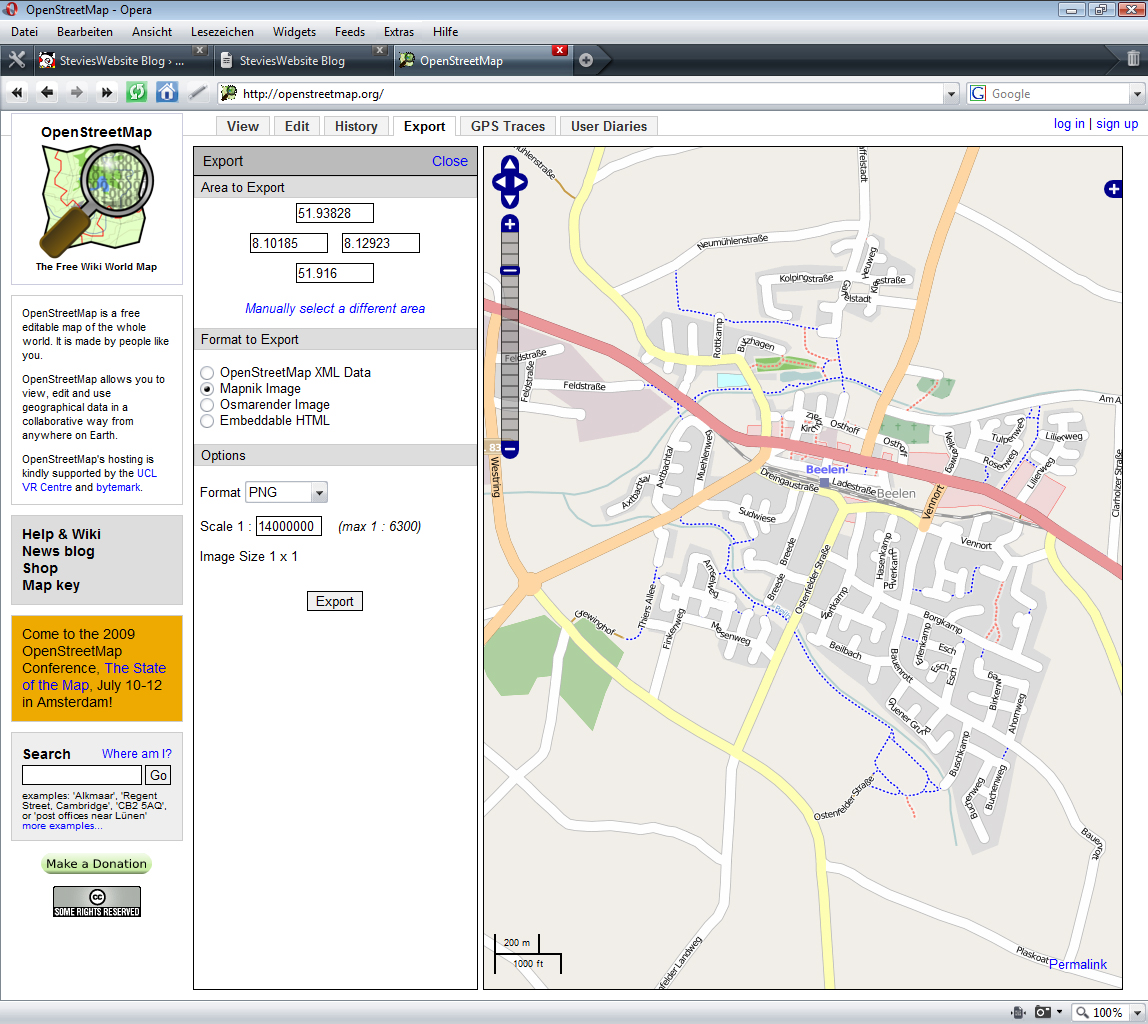1148x1024 pixels.
Task: Select OpenStreetMap XML Data format
Action: (x=207, y=373)
